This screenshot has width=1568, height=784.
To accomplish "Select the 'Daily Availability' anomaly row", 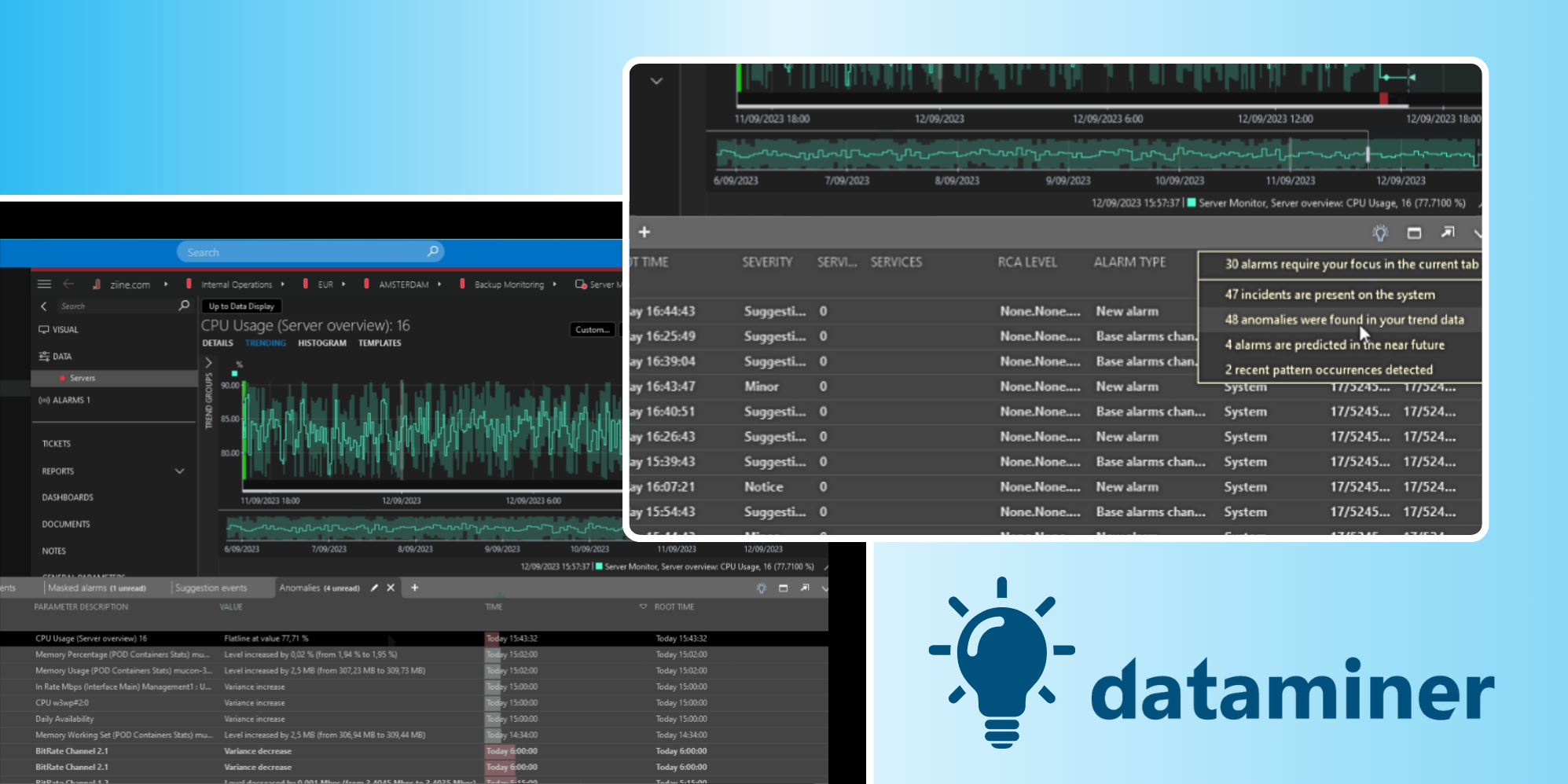I will pyautogui.click(x=414, y=719).
